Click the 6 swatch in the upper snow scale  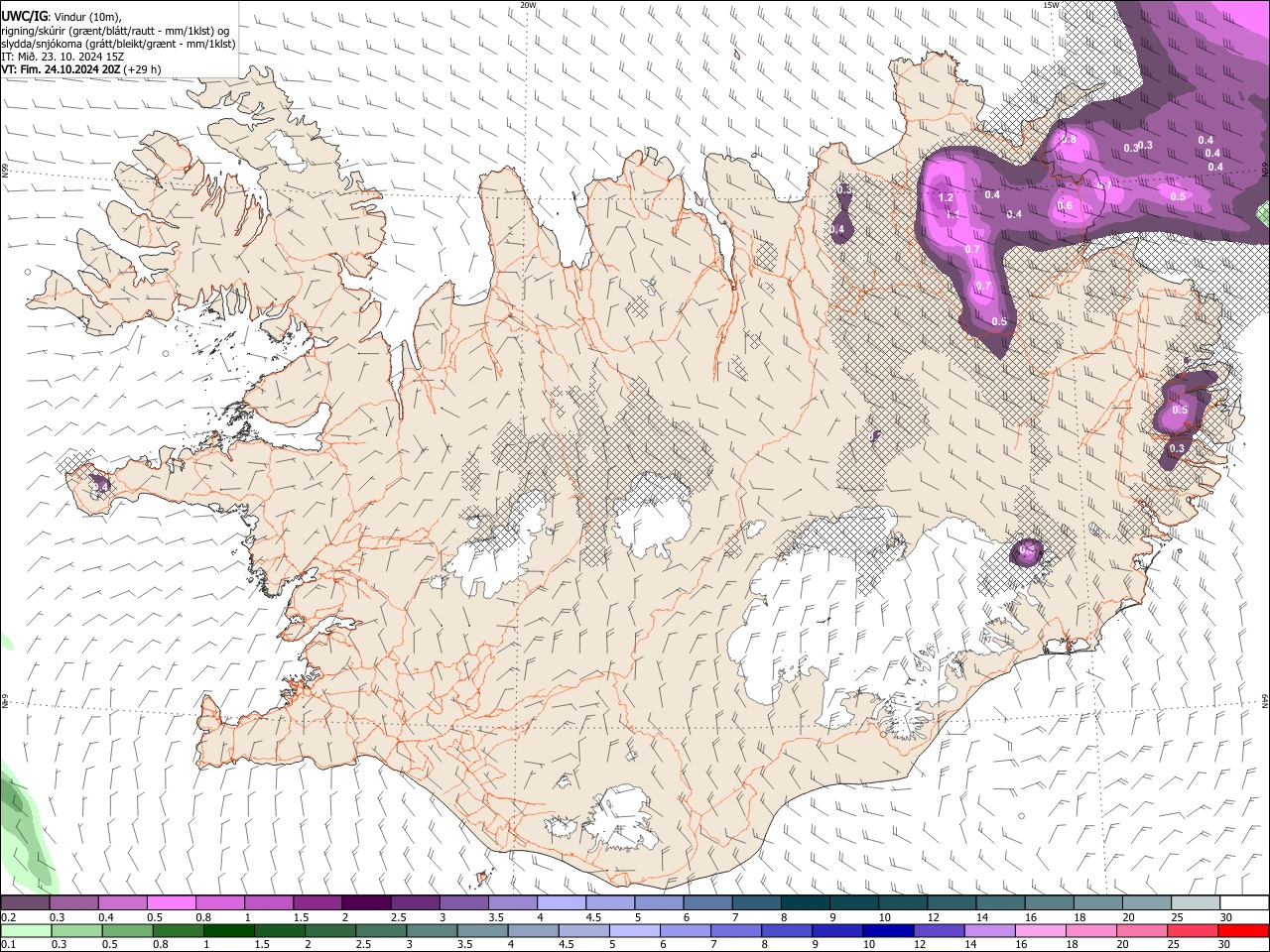coord(706,902)
